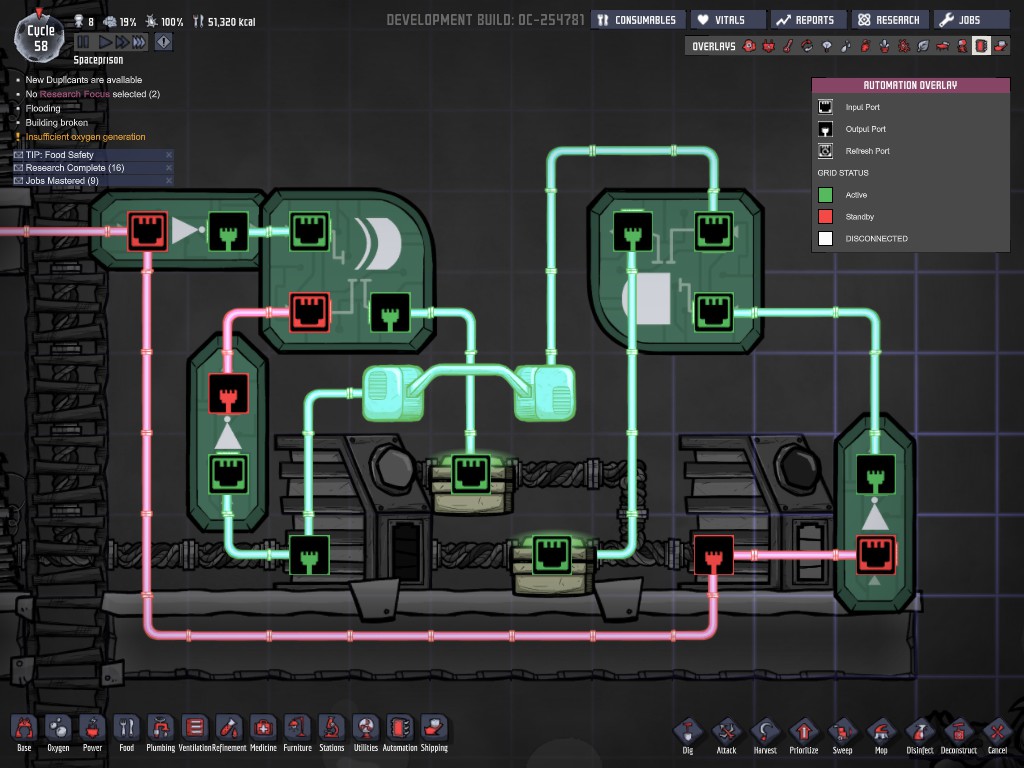Open the Vitals panel
The height and width of the screenshot is (768, 1024).
[x=729, y=20]
